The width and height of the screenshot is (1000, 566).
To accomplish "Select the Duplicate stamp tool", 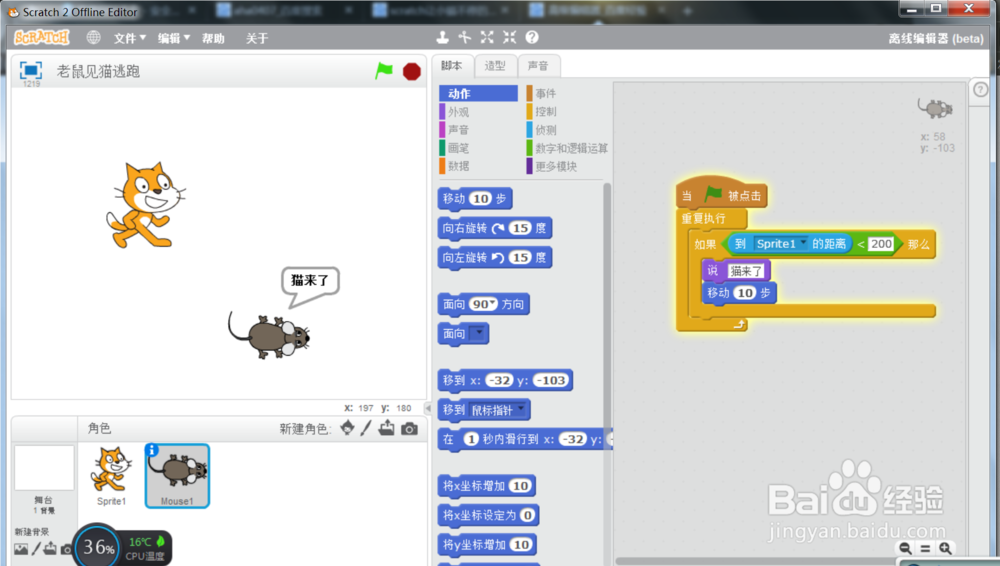I will [442, 38].
